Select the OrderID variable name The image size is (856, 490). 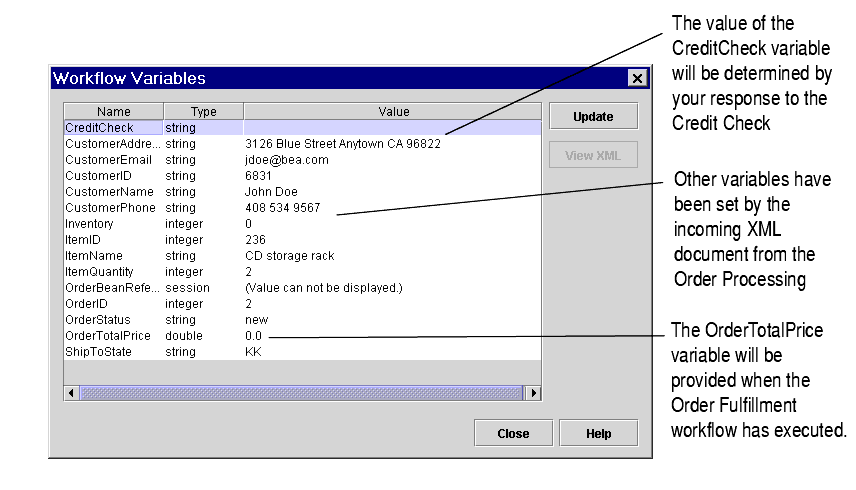pyautogui.click(x=86, y=303)
